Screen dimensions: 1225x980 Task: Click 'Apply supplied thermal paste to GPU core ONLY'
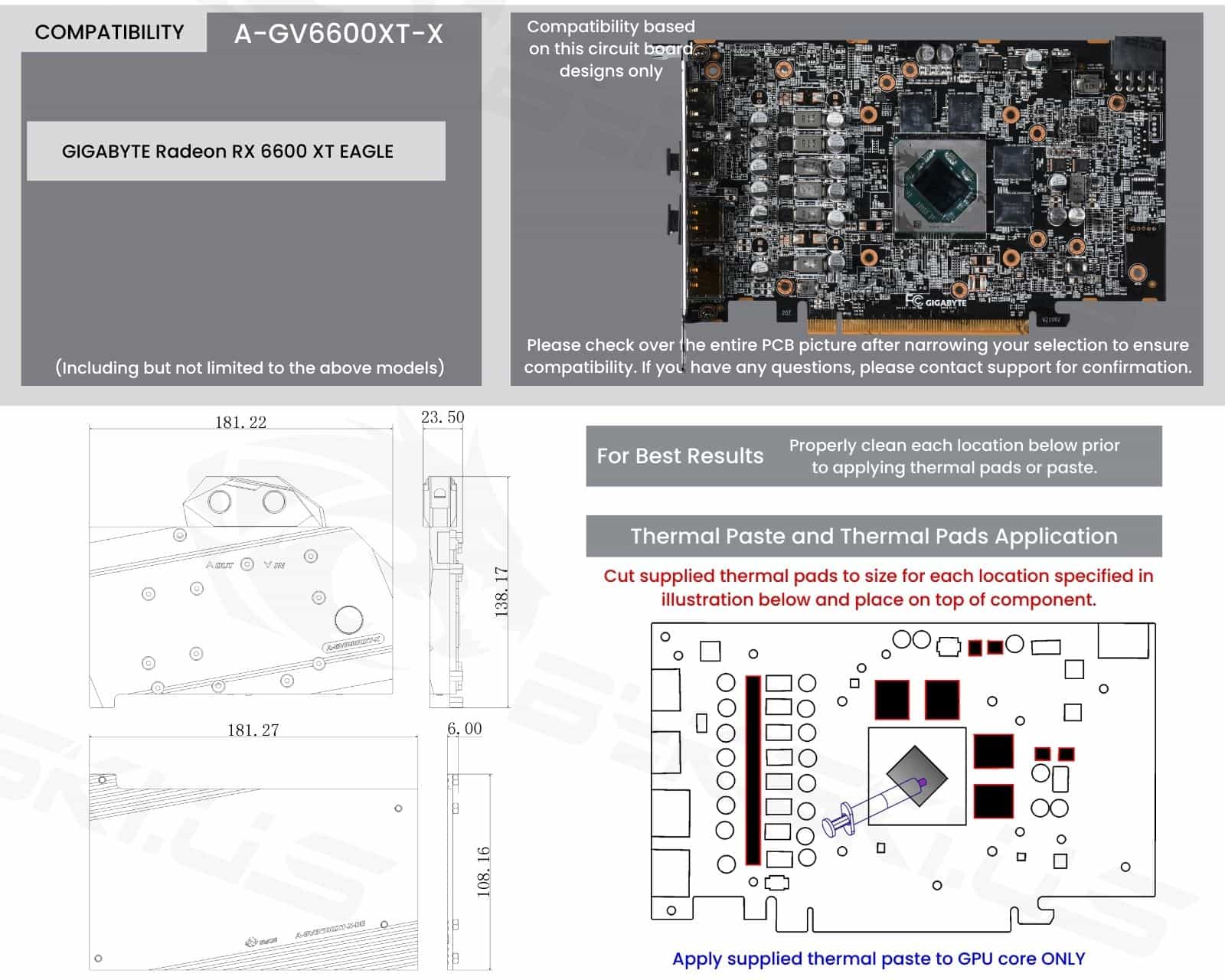coord(878,959)
